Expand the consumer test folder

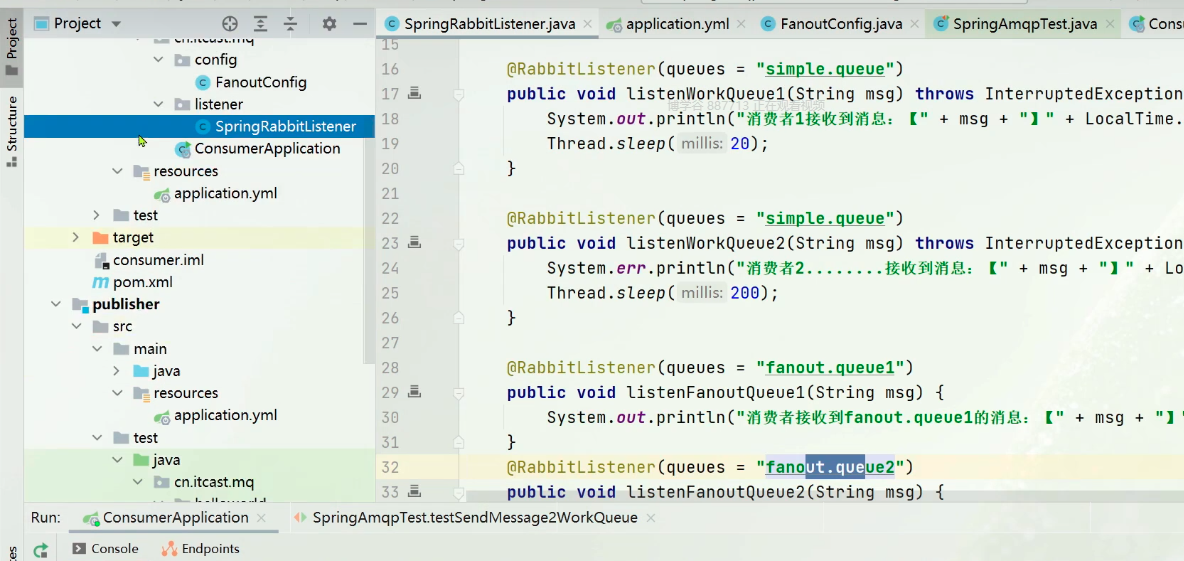[97, 215]
